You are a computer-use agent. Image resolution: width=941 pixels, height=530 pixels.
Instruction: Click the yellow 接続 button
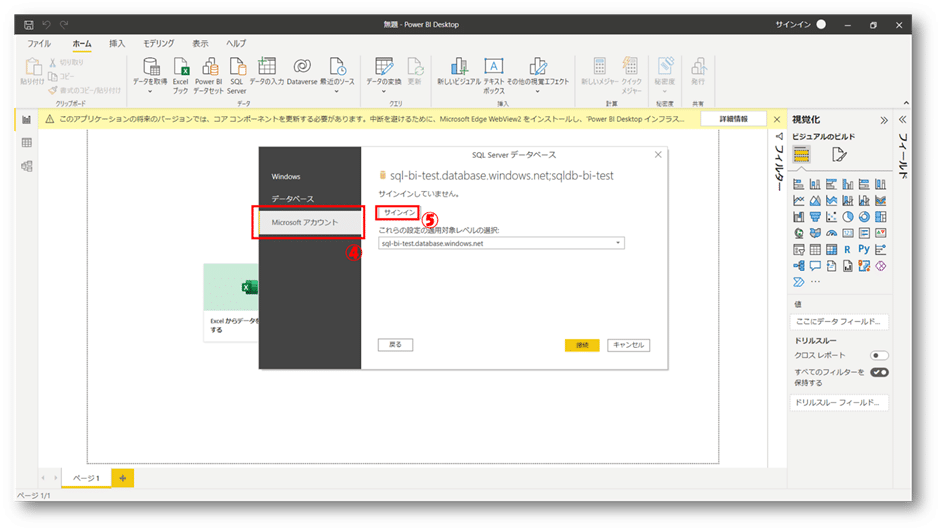pyautogui.click(x=582, y=345)
